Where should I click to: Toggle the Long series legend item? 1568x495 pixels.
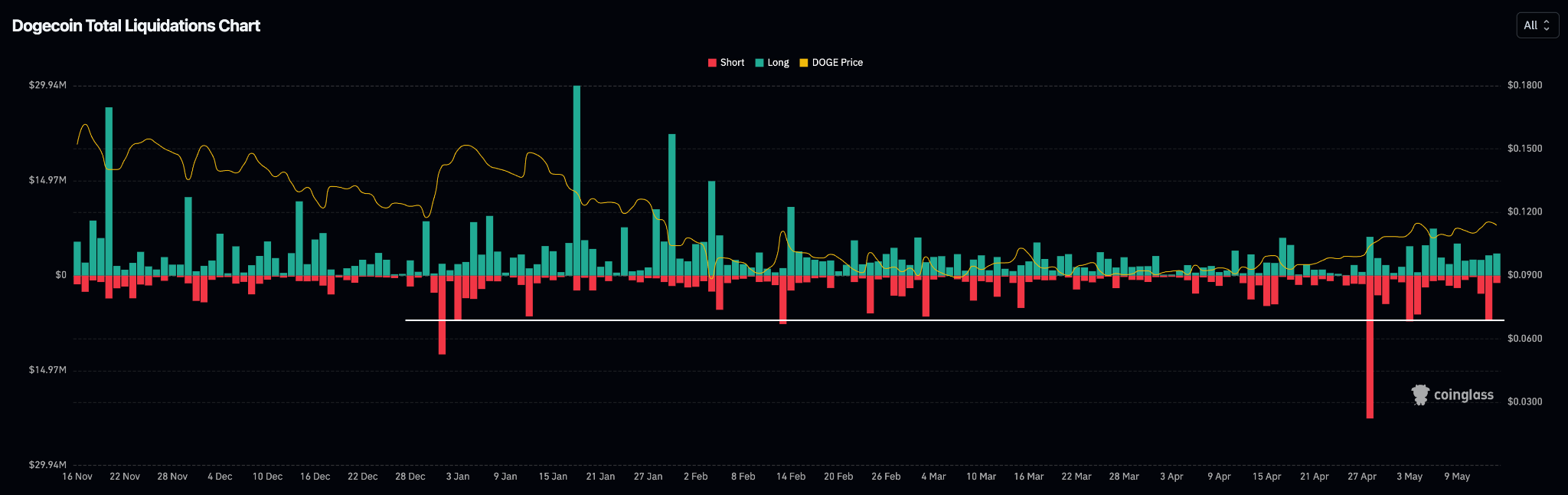pos(772,63)
